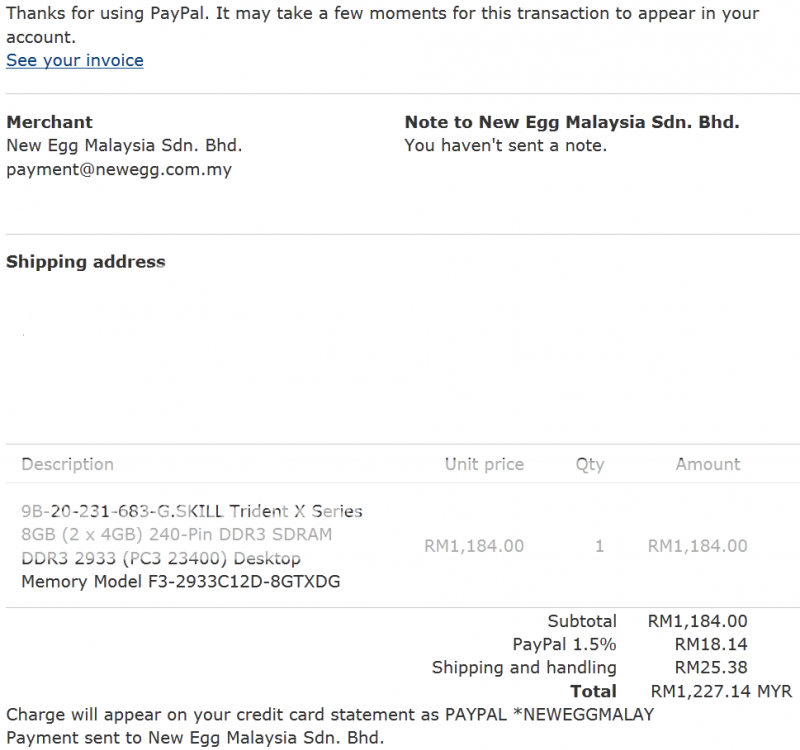
Task: Click the Amount column header
Action: (708, 464)
